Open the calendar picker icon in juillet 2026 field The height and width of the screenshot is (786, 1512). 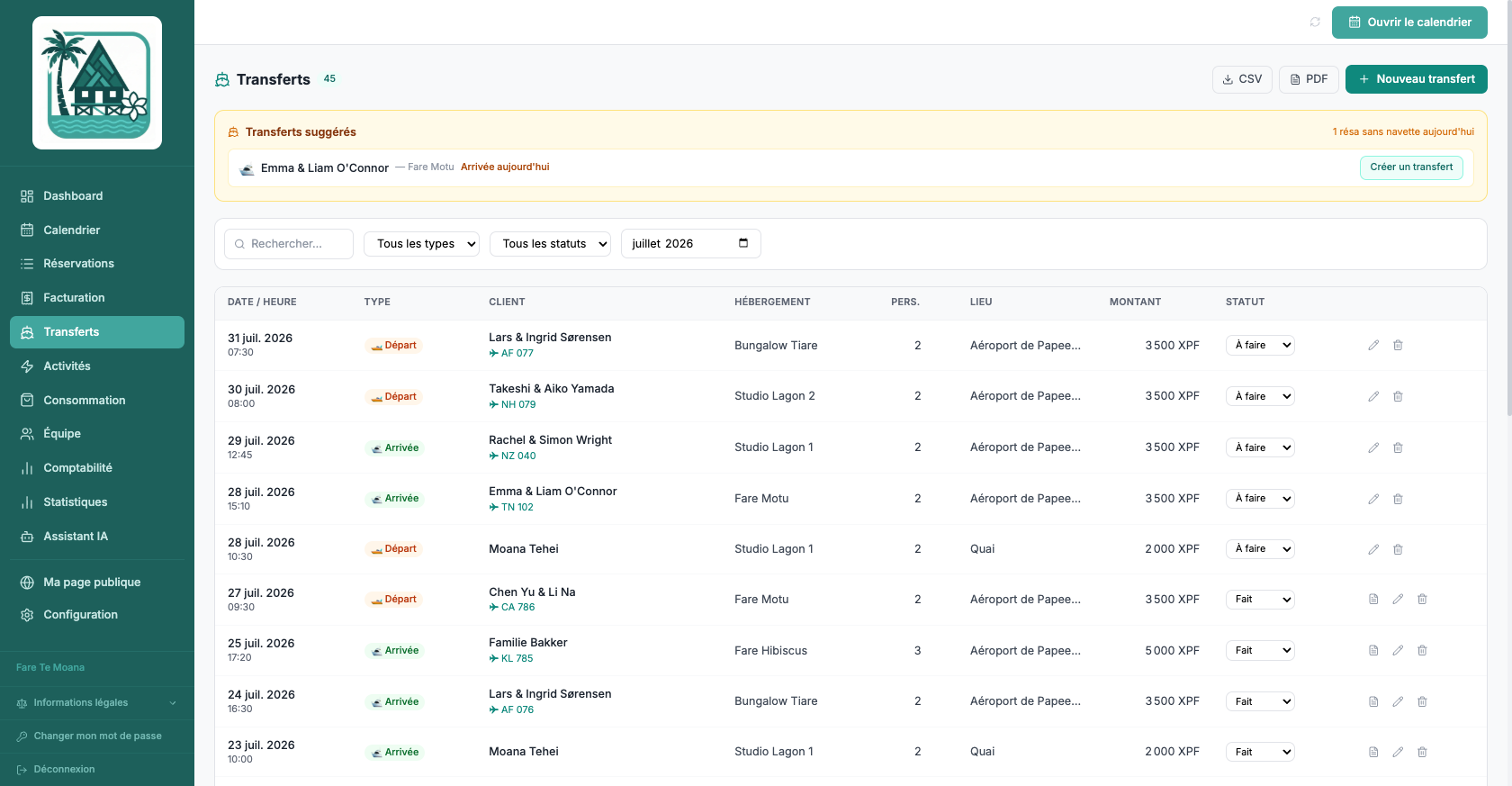pos(743,243)
